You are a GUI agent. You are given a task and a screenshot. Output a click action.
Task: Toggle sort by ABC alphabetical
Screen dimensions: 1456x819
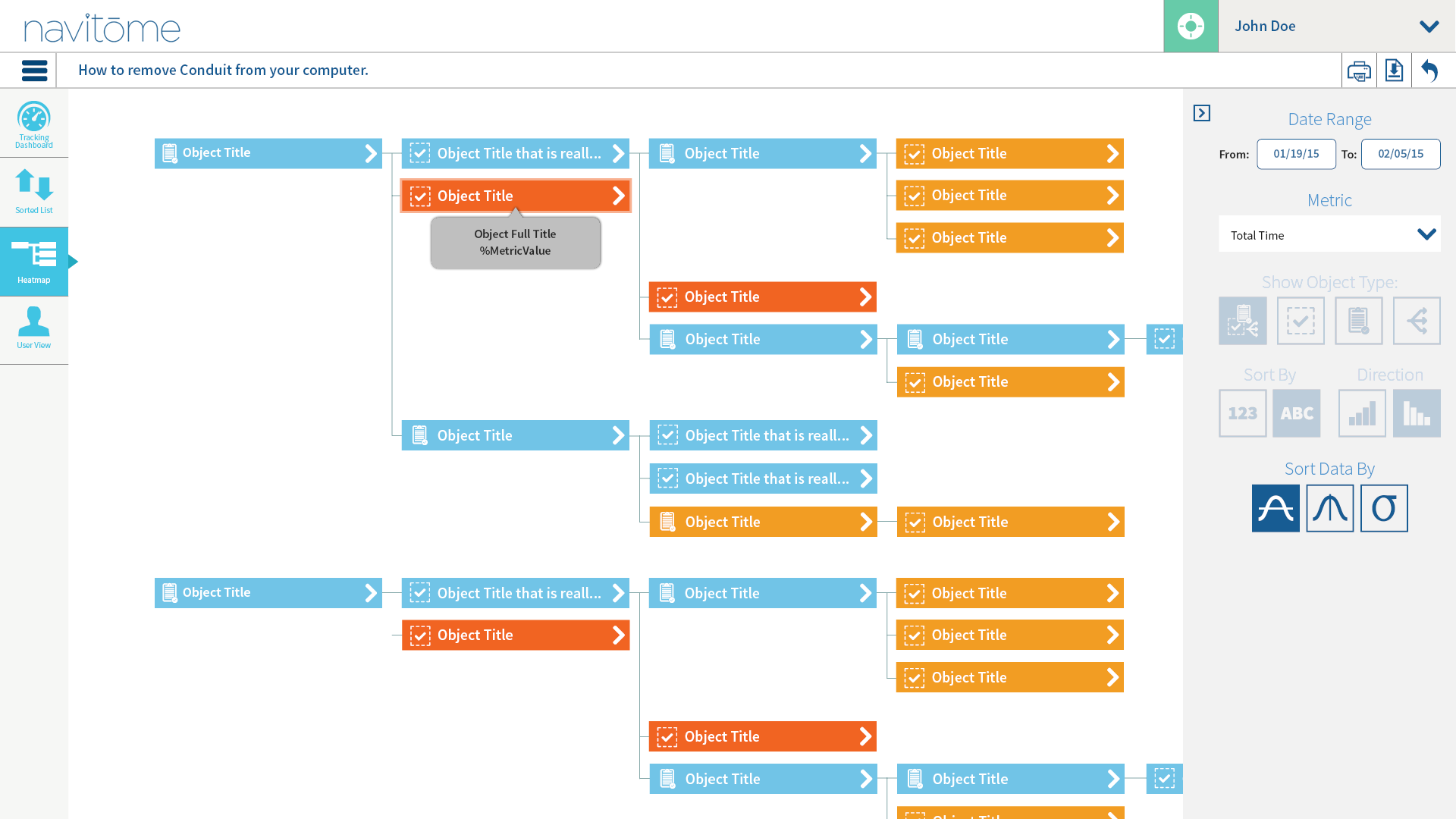tap(1297, 413)
